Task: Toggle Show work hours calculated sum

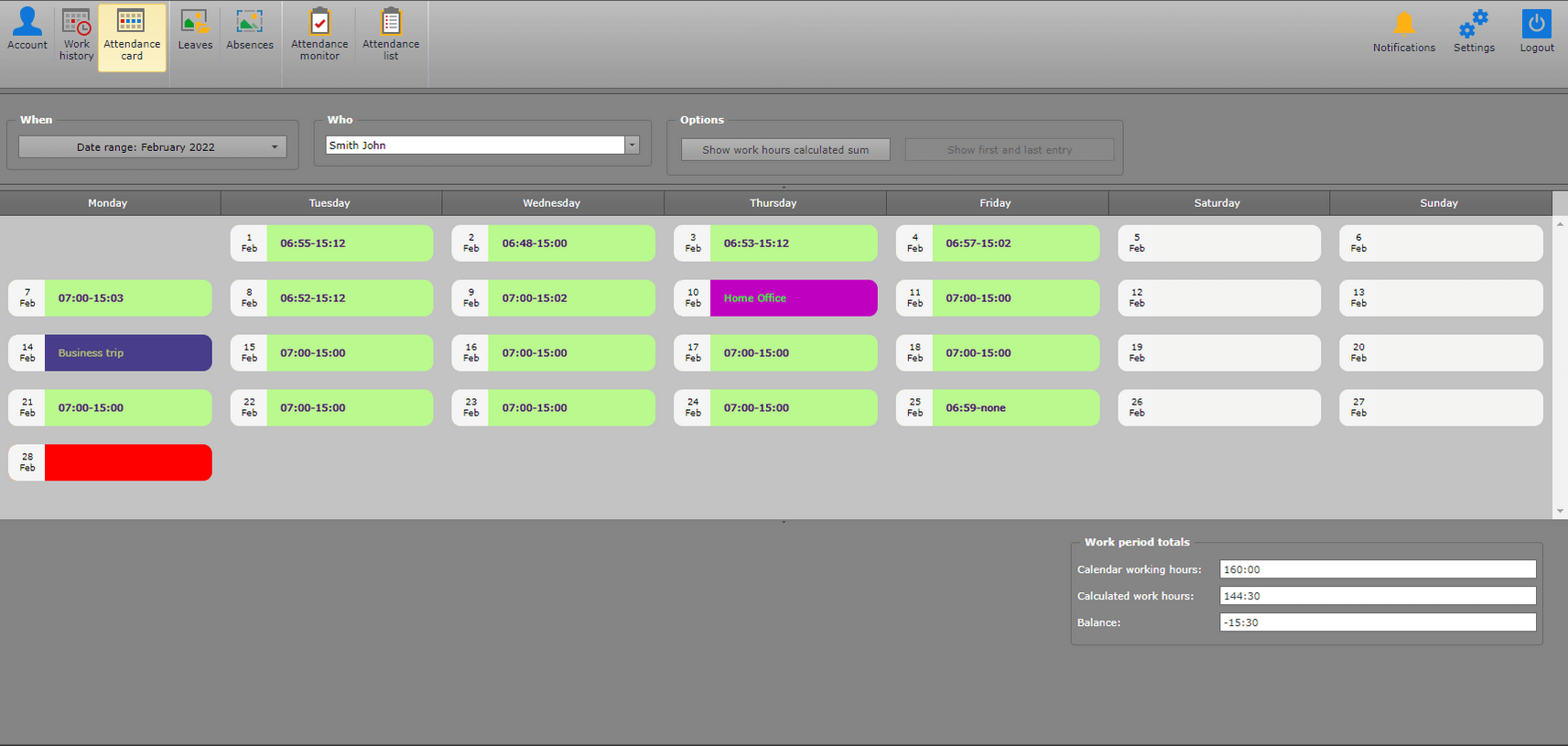Action: point(785,150)
